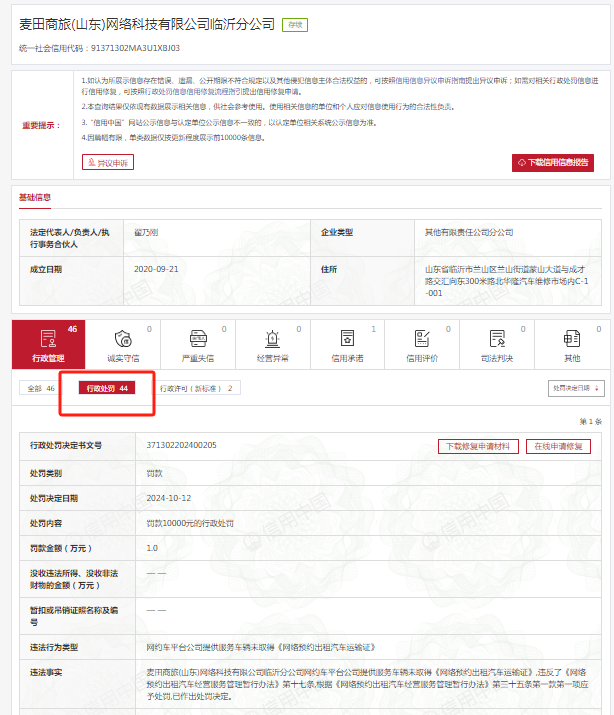Click the 处罚类别 label
Viewport: 614px width, 715px height.
tap(46, 473)
